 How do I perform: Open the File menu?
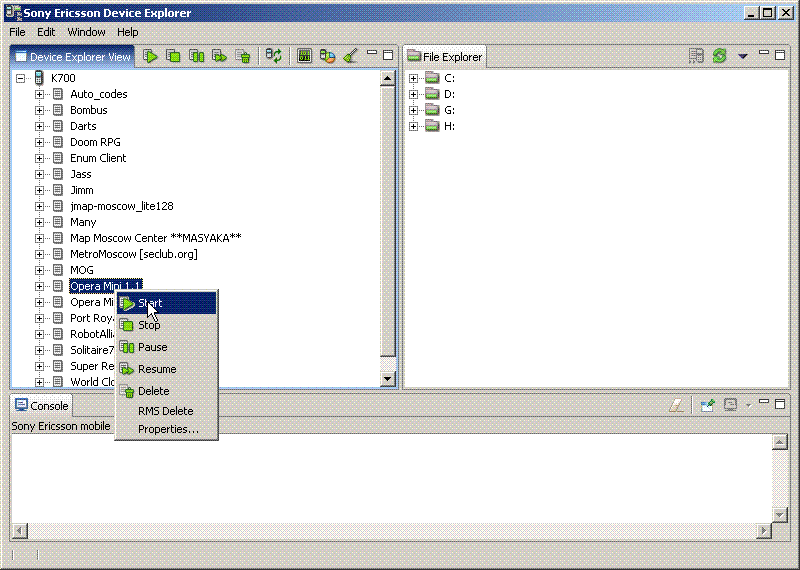(17, 32)
